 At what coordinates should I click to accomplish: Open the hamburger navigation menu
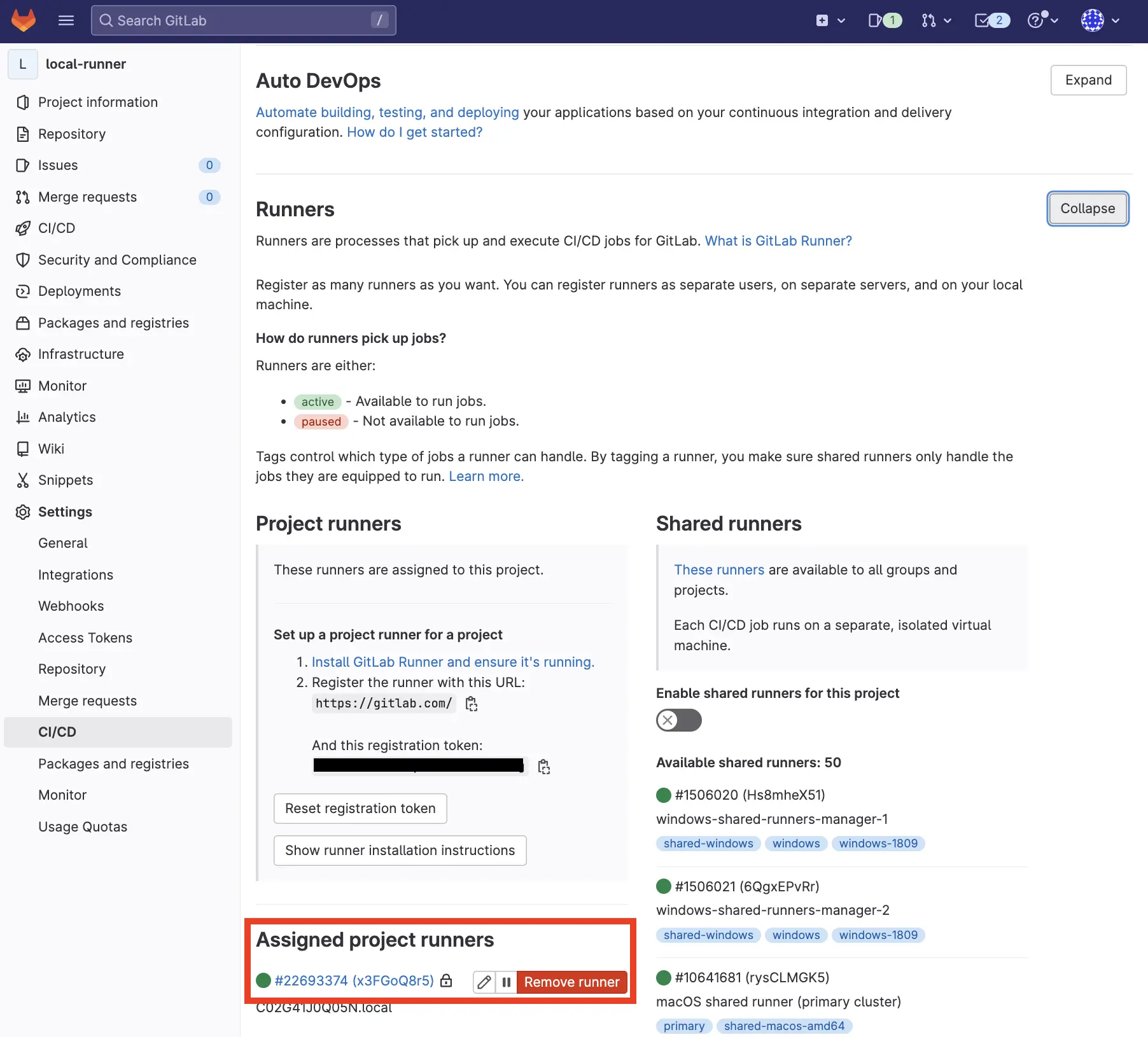pos(66,20)
